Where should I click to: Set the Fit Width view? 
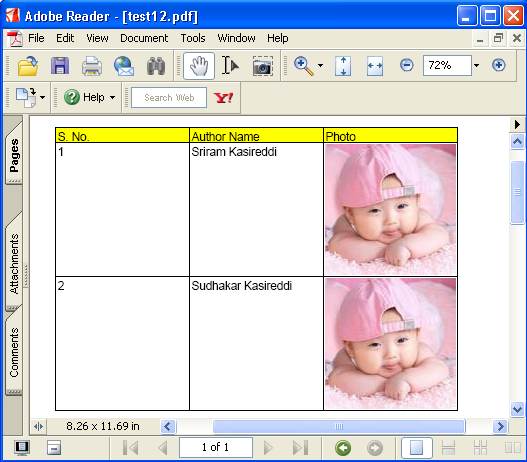(375, 66)
